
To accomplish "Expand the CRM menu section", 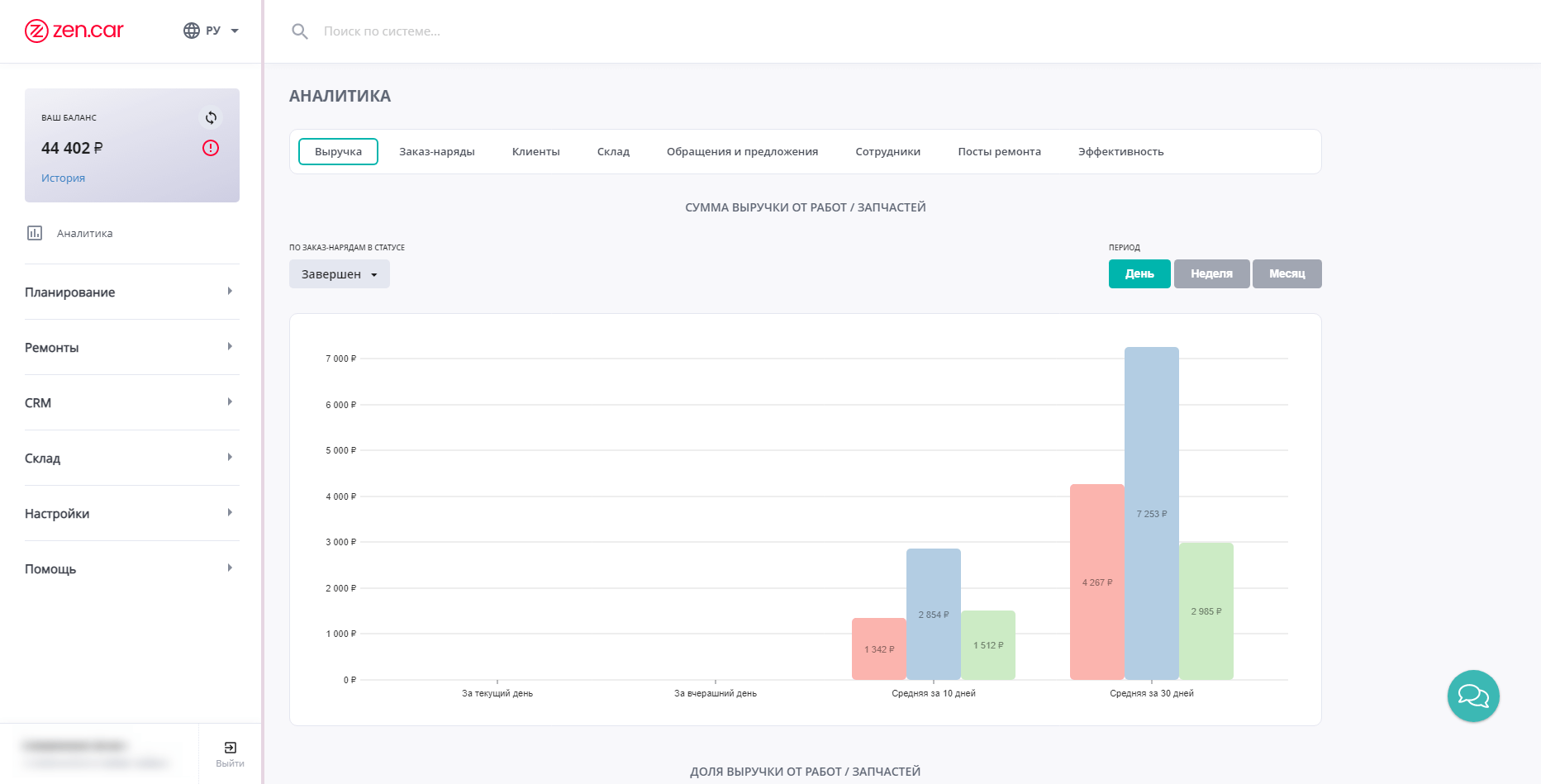I will (x=132, y=402).
